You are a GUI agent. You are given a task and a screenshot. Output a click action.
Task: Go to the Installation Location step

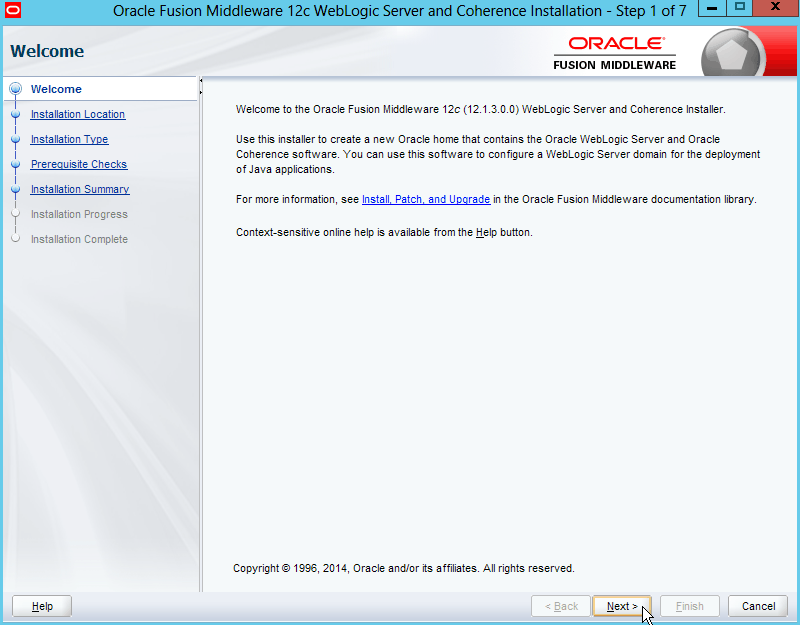[78, 114]
